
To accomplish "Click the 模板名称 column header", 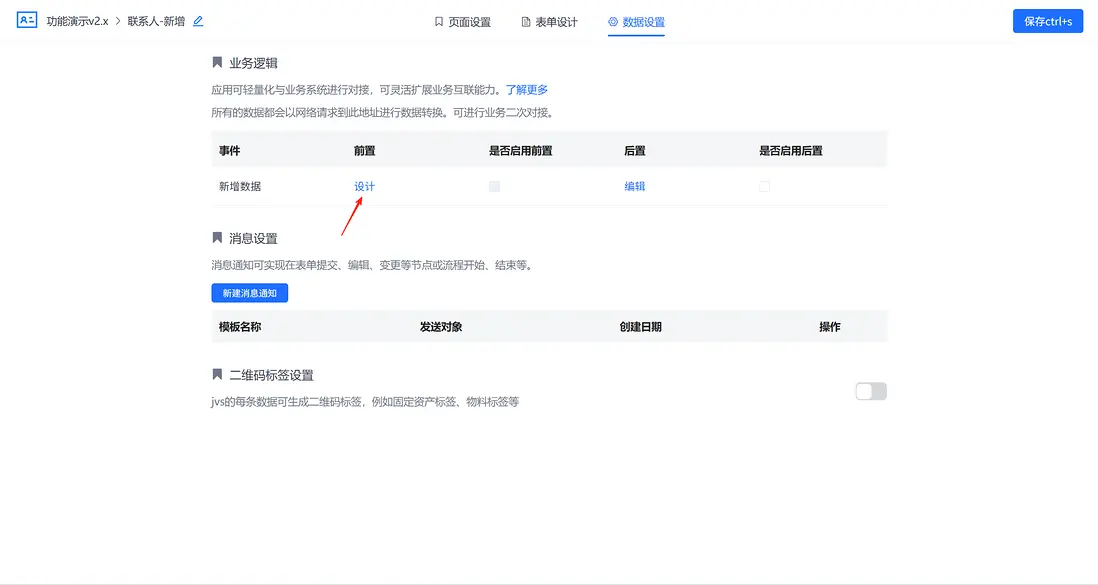I will [239, 326].
